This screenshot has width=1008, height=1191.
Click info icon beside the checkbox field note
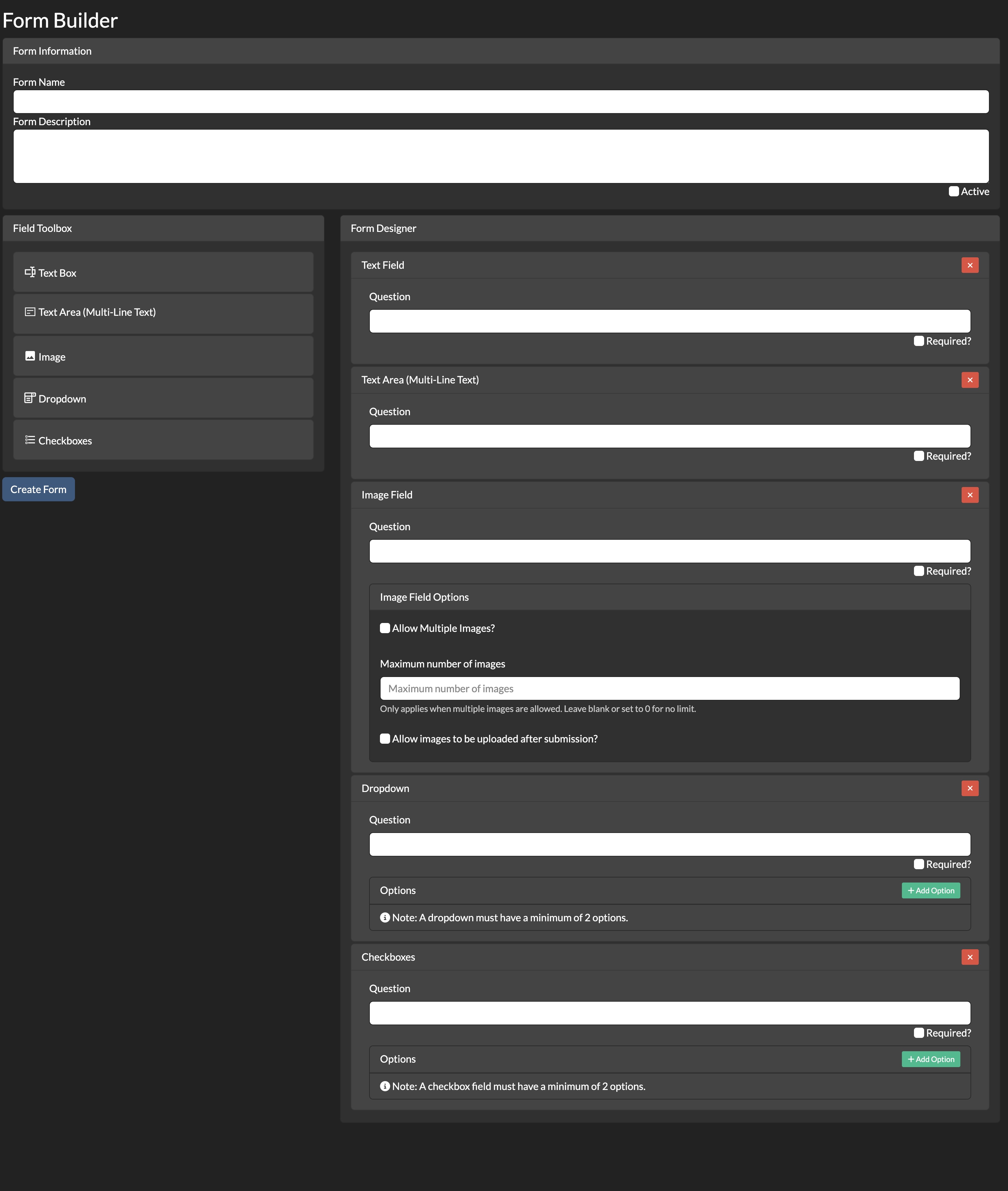pyautogui.click(x=385, y=1086)
